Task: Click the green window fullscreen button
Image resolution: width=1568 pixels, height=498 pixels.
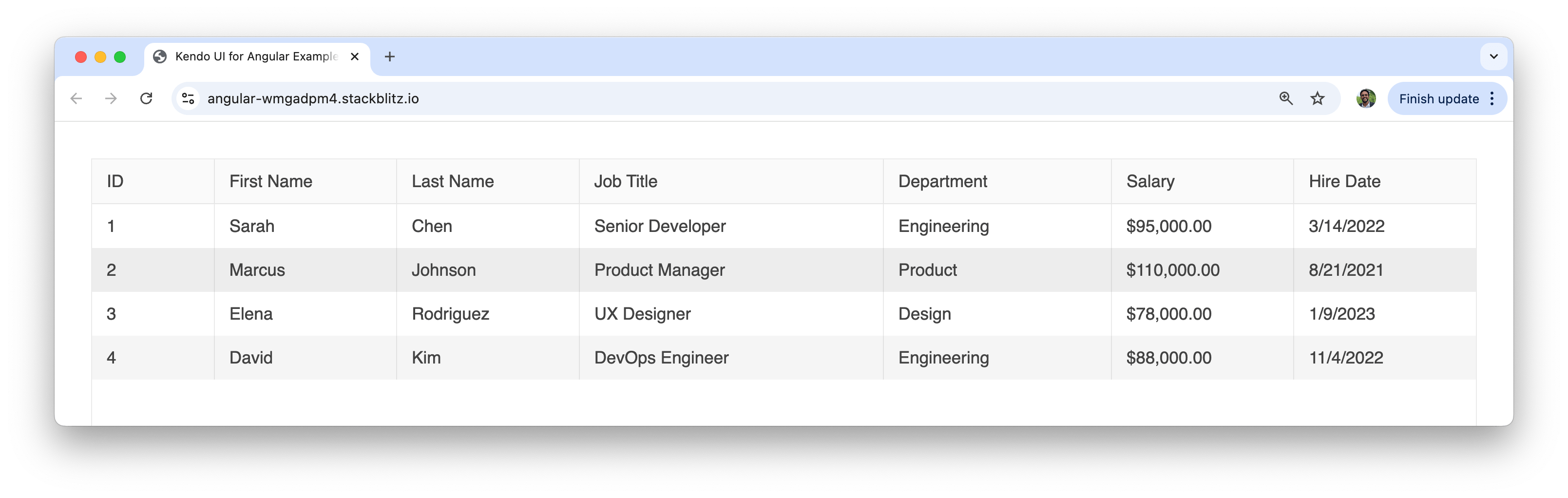Action: (120, 57)
